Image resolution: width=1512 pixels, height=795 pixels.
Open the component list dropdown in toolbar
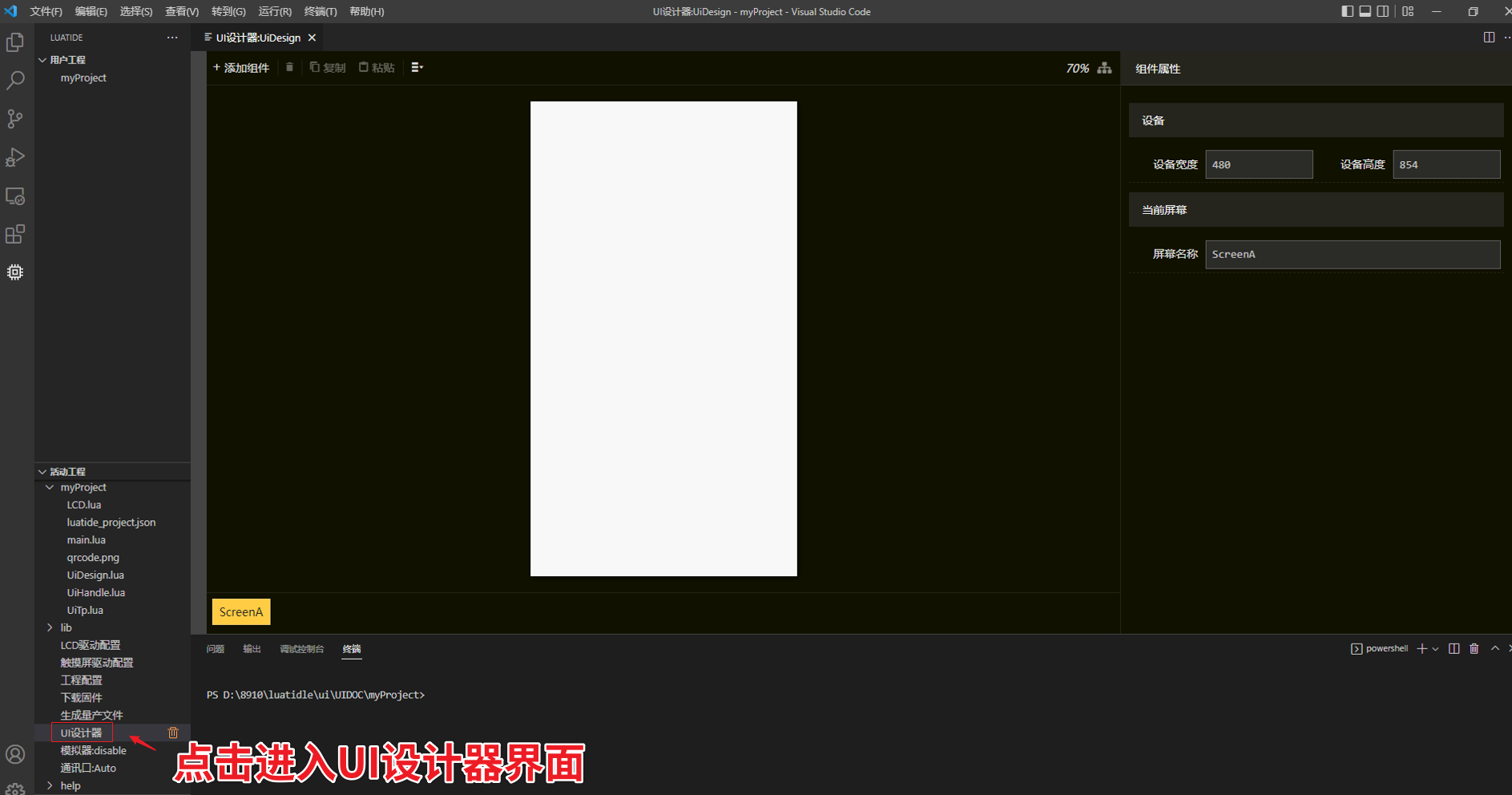416,67
